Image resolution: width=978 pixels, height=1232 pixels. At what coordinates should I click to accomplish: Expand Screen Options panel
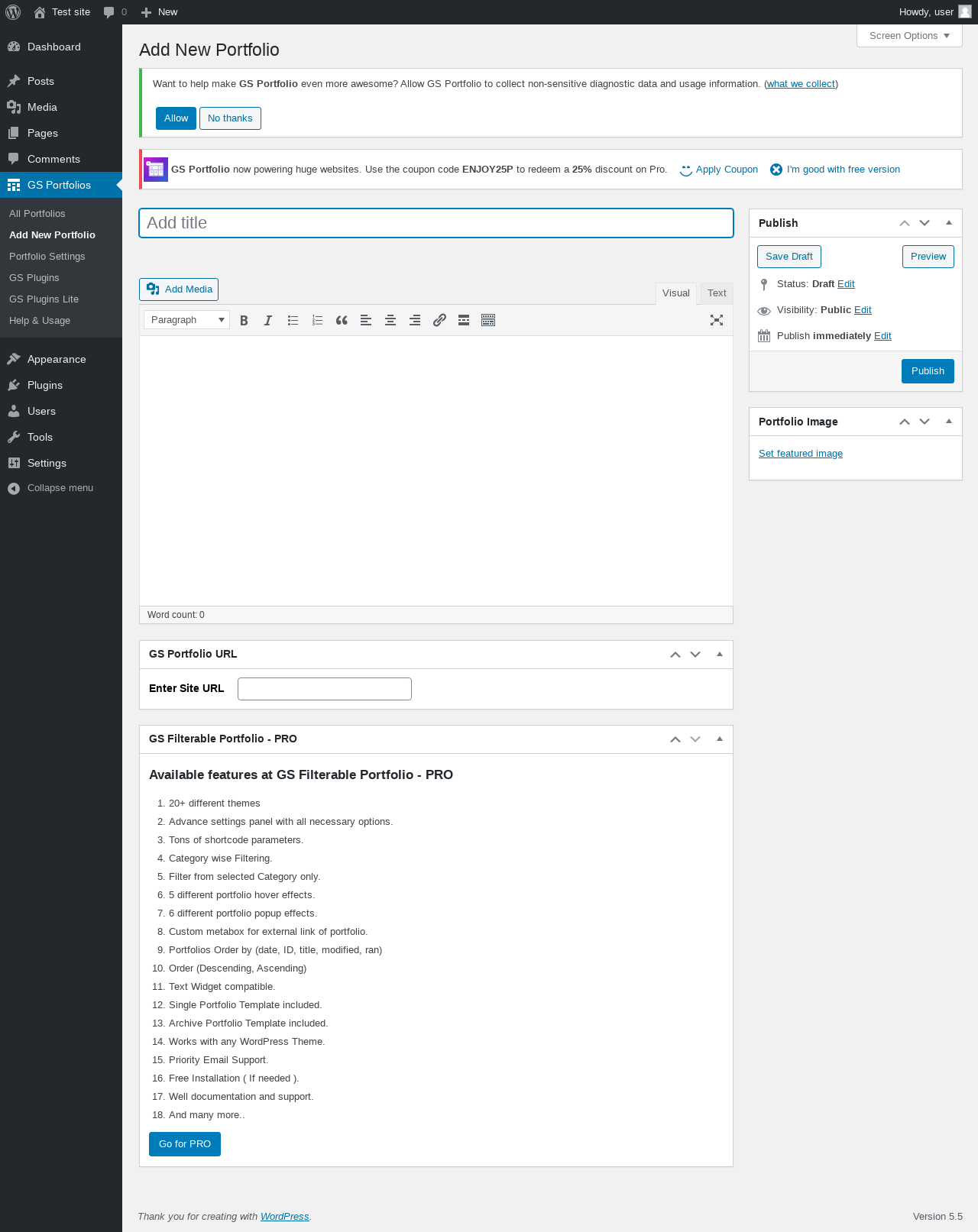click(909, 36)
